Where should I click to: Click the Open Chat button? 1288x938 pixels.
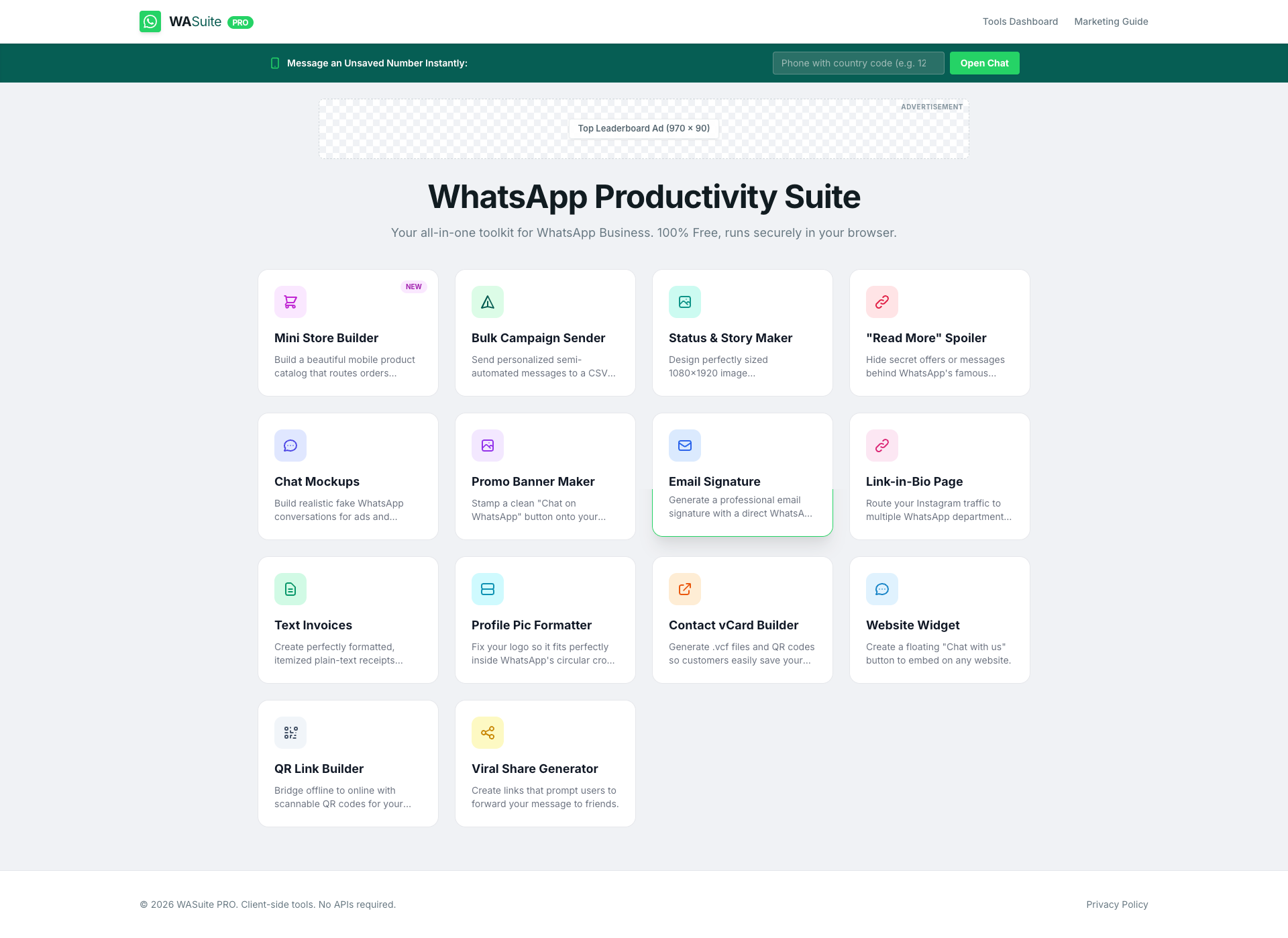tap(984, 63)
